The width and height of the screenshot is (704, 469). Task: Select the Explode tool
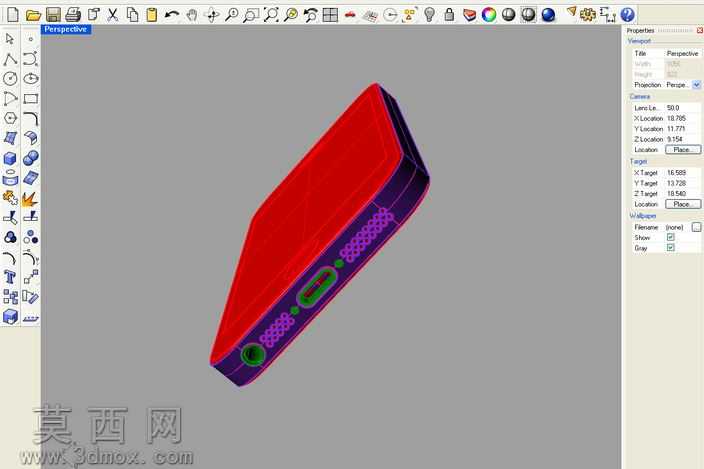[x=31, y=198]
